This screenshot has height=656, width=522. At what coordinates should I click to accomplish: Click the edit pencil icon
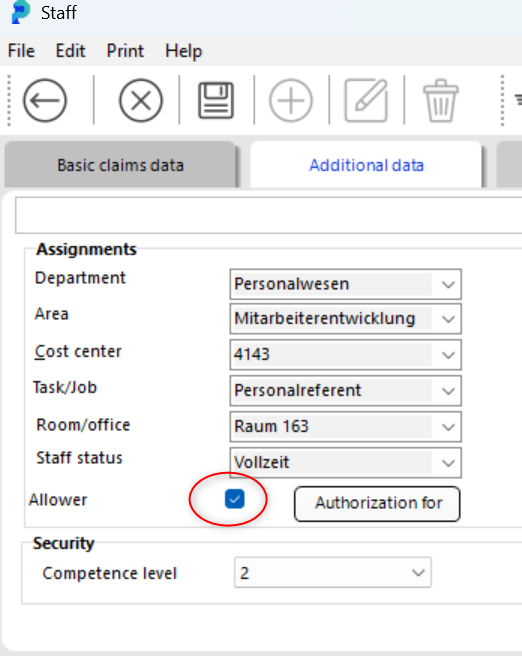click(366, 100)
